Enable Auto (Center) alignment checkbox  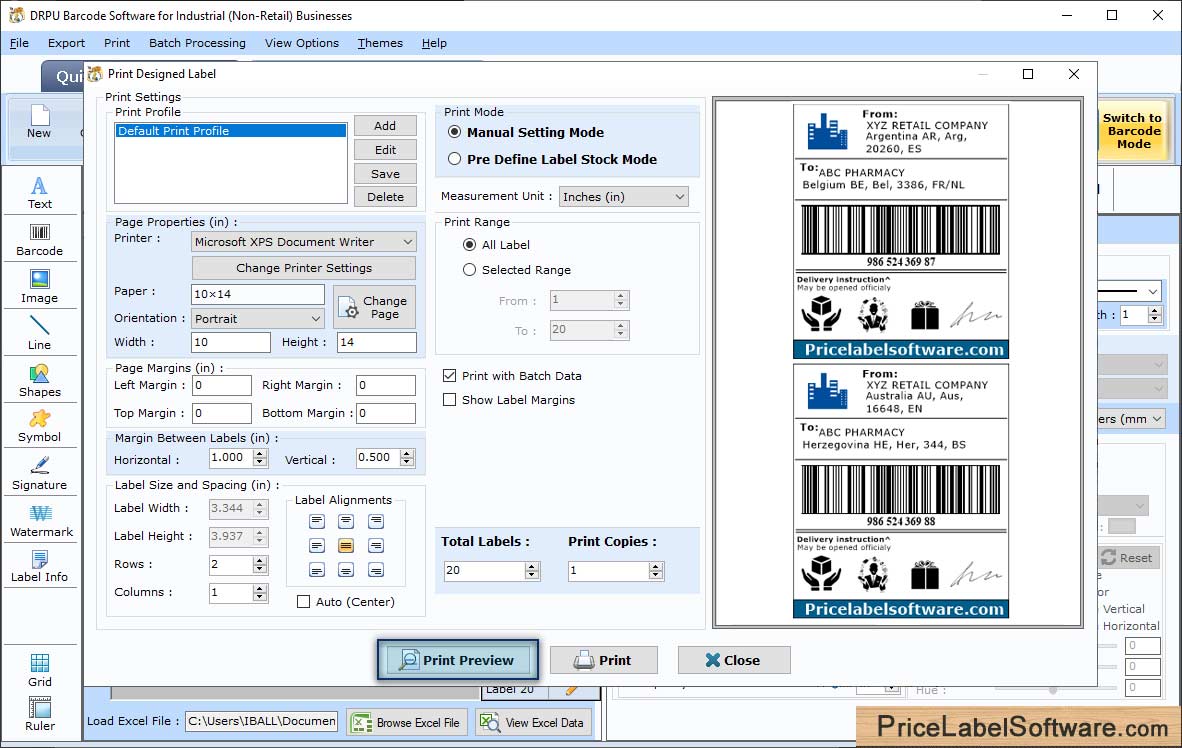304,602
